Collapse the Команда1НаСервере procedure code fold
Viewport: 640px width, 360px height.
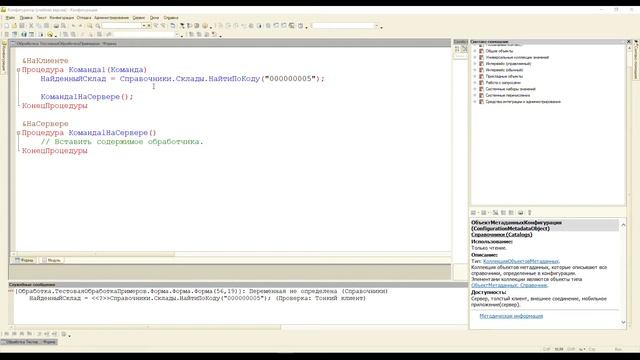(18, 133)
